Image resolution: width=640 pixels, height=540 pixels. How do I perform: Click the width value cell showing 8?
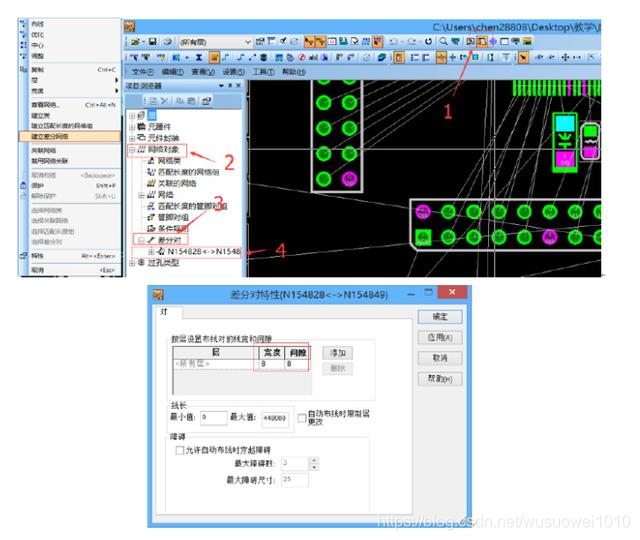(x=271, y=364)
